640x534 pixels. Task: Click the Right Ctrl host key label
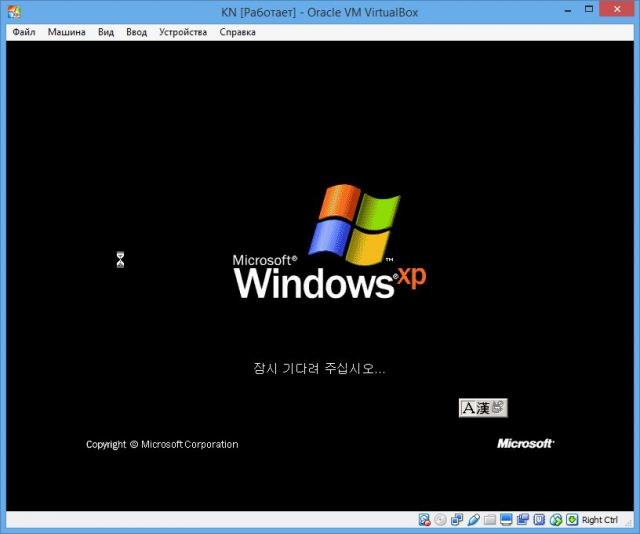coord(600,520)
